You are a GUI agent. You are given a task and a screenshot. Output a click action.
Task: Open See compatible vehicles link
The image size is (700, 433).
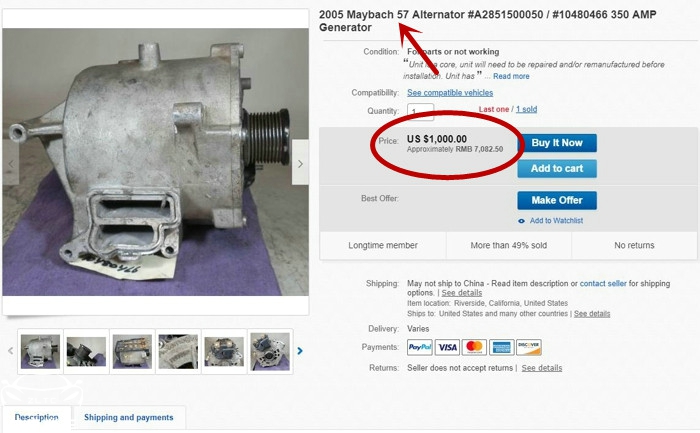(x=450, y=92)
